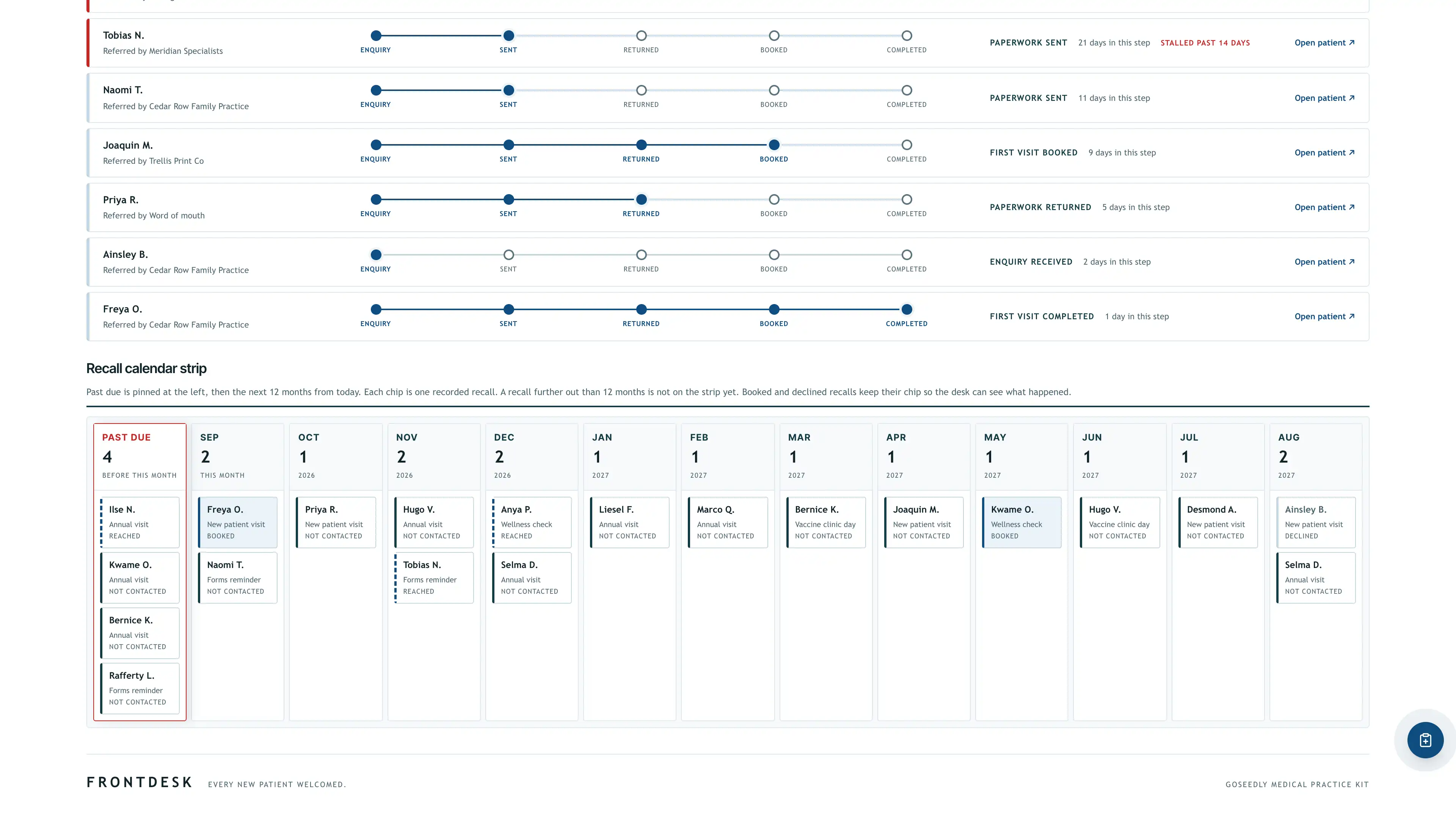Image resolution: width=1456 pixels, height=819 pixels.
Task: Click the DEC 2026 column header
Action: tap(531, 457)
